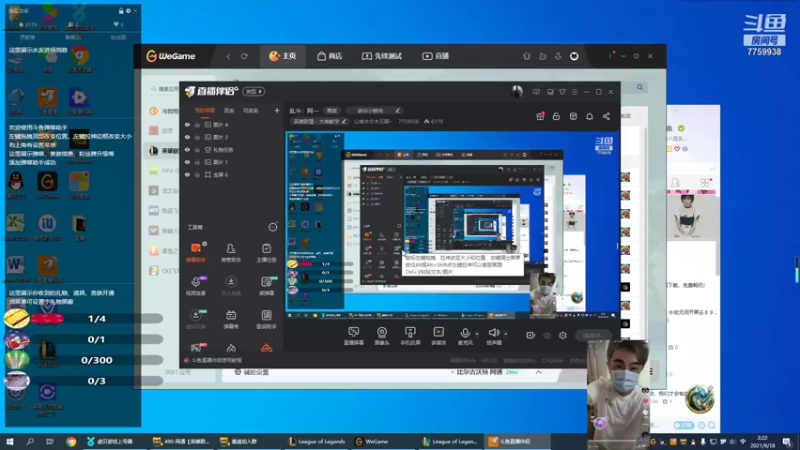Open the WeGame 商店 tab
This screenshot has width=800, height=450.
(329, 56)
